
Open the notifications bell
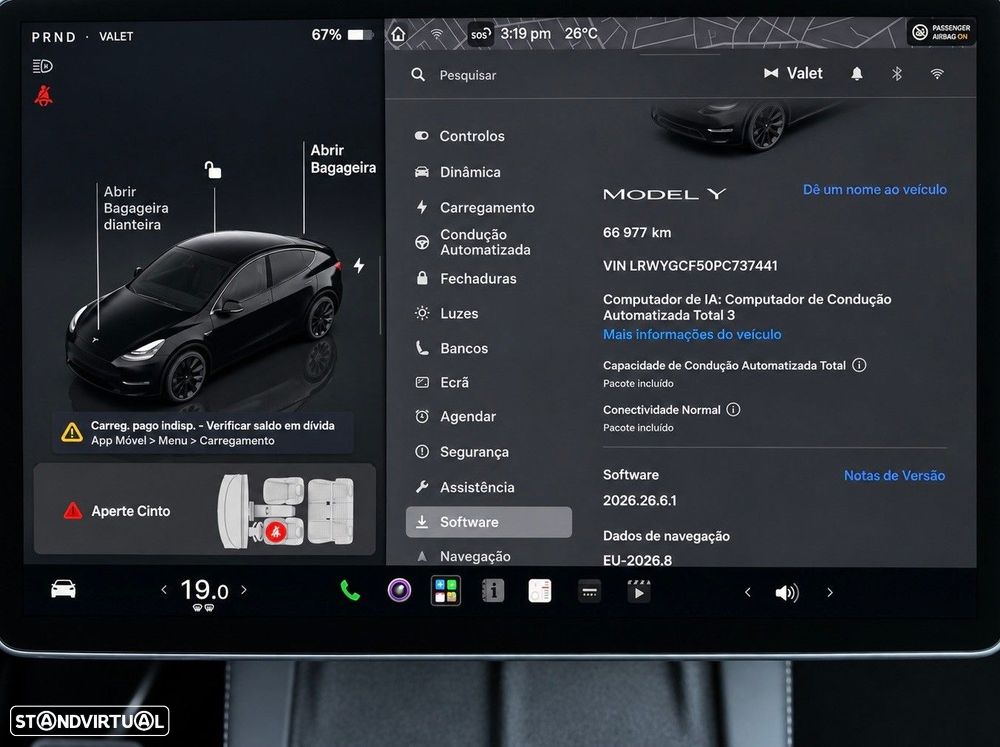point(857,74)
